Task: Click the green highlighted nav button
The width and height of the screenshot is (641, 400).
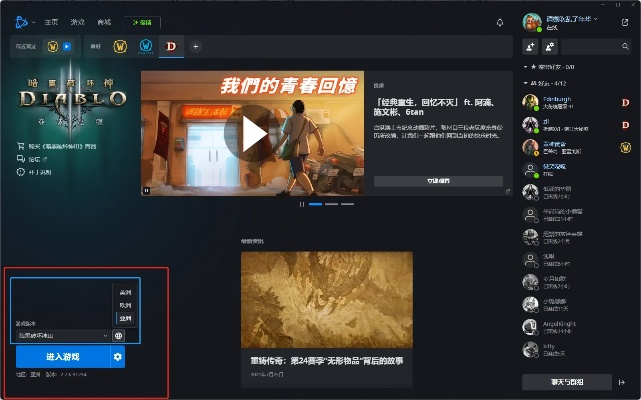Action: coord(142,22)
